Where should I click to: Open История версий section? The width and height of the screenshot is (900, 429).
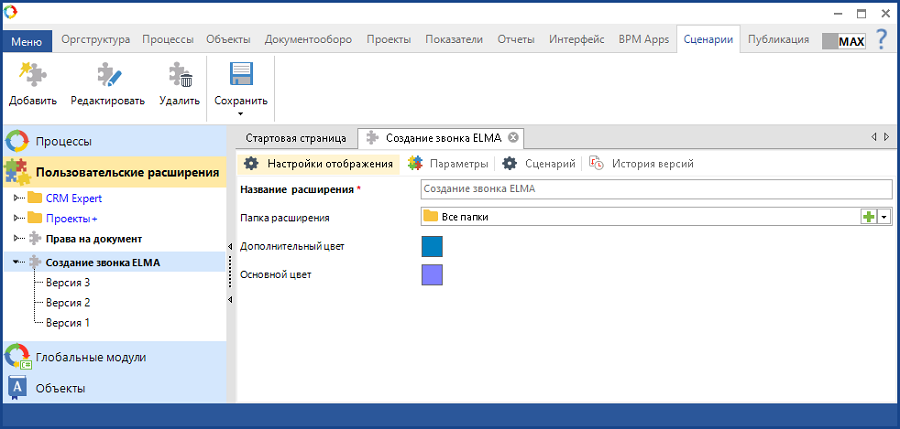pos(652,163)
